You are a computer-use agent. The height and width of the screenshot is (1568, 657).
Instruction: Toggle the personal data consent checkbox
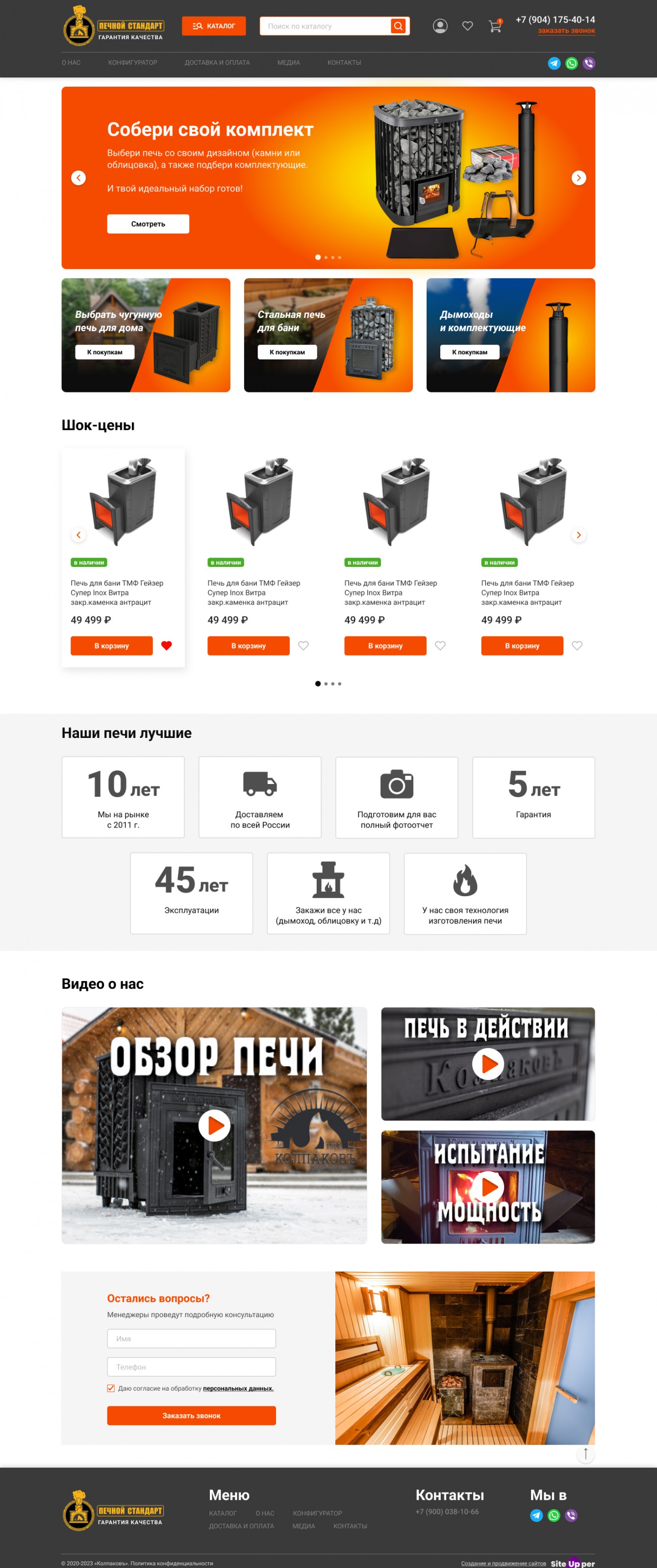[111, 1389]
